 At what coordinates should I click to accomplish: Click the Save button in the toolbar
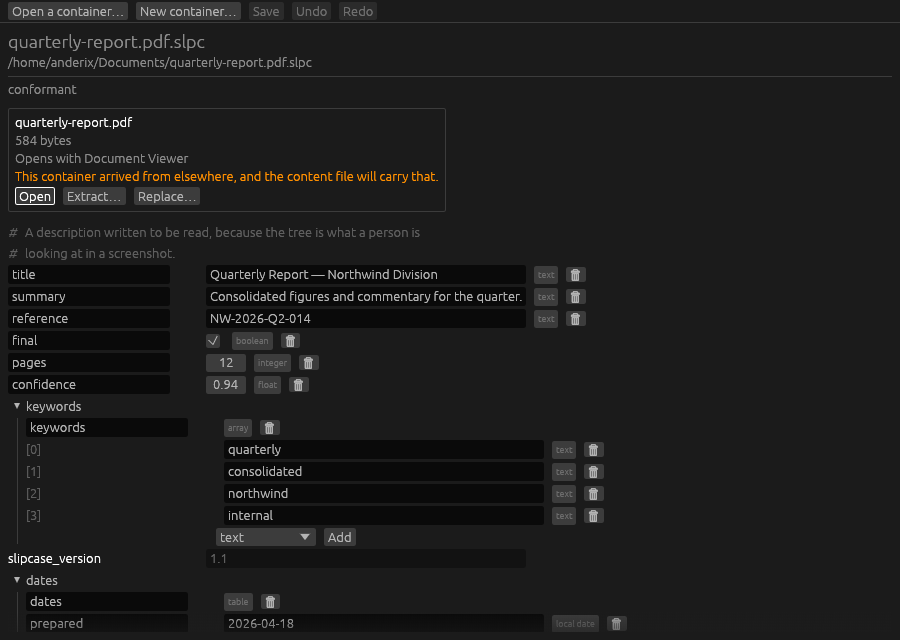tap(266, 11)
